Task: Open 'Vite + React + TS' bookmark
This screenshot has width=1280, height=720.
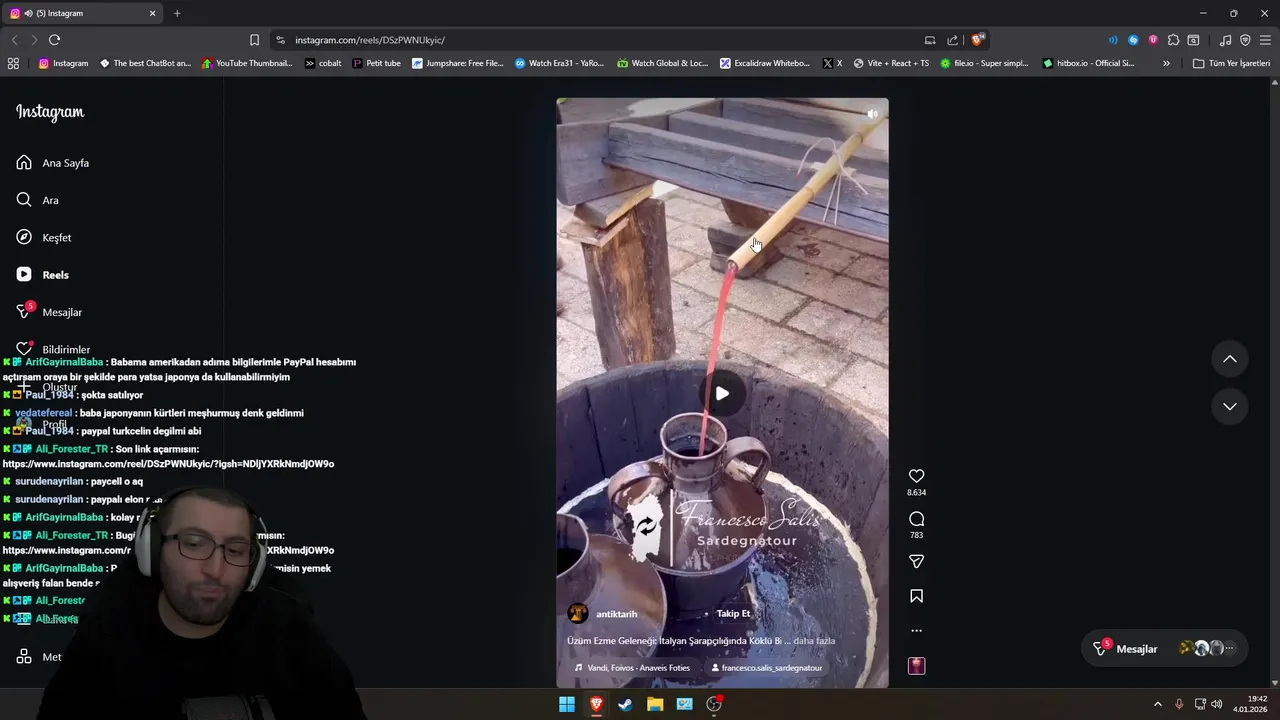Action: pyautogui.click(x=890, y=63)
